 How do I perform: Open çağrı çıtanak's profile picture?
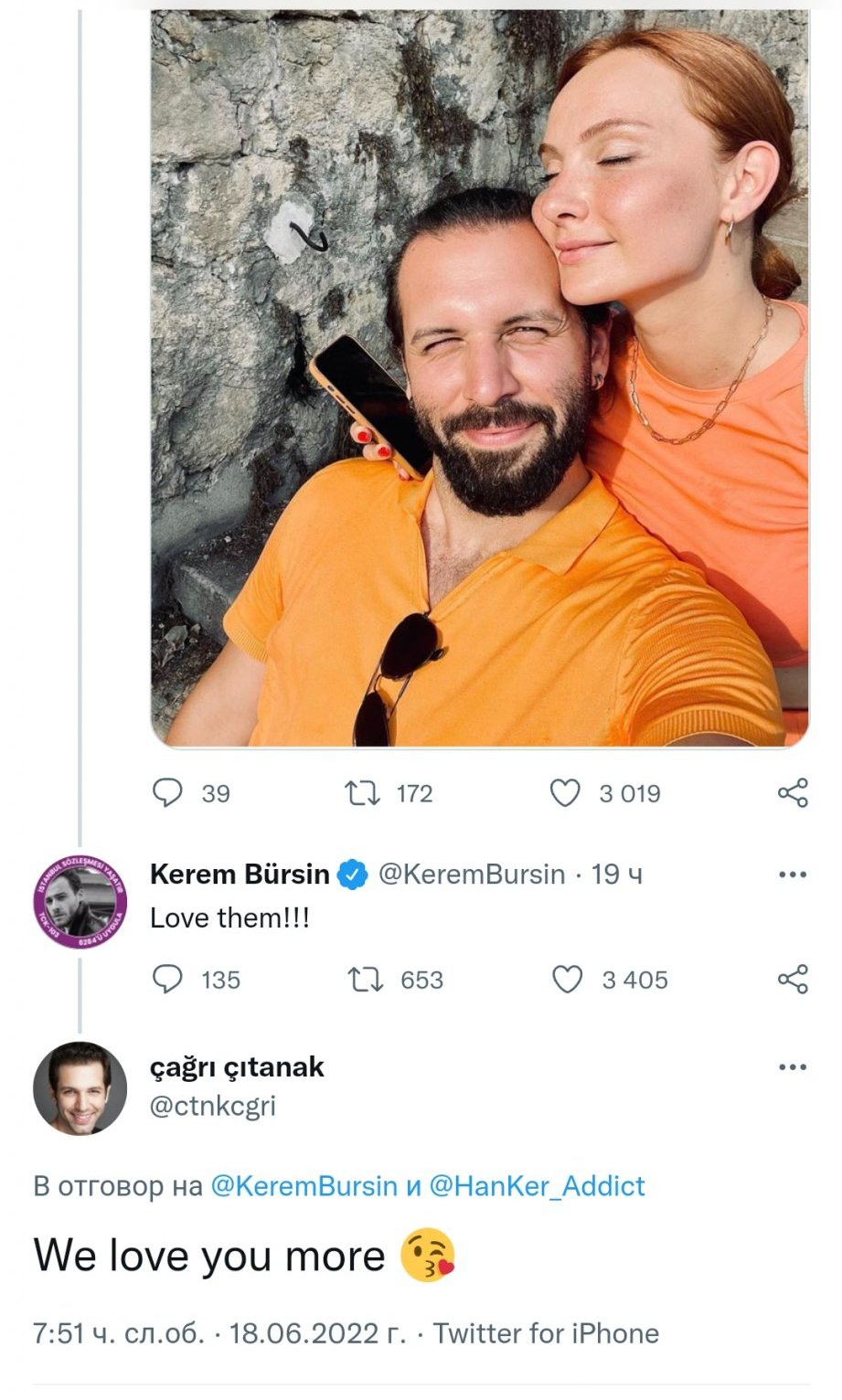pyautogui.click(x=80, y=1087)
